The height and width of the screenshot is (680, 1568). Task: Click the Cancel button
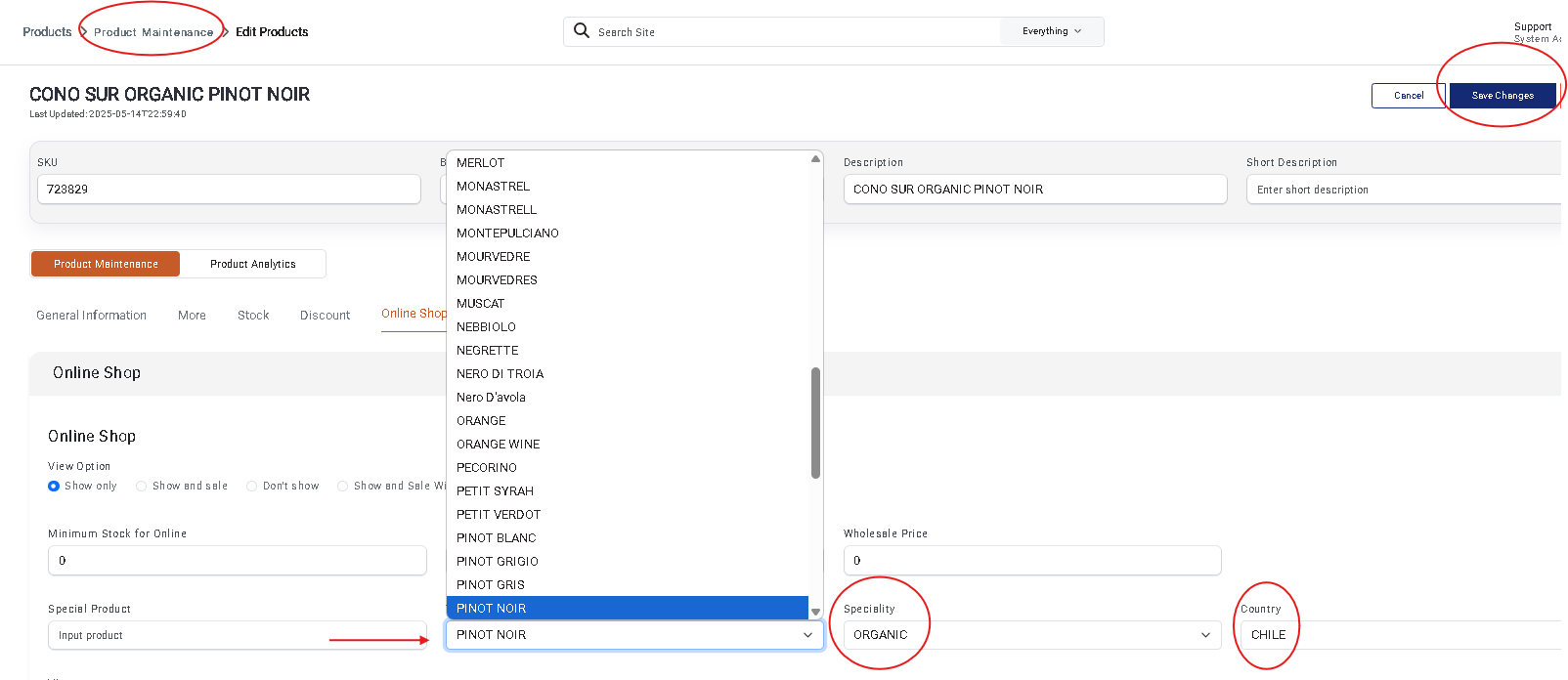point(1408,96)
